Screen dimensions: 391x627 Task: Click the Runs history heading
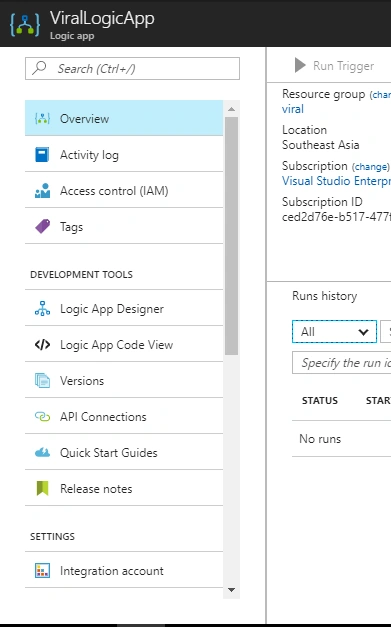[325, 296]
